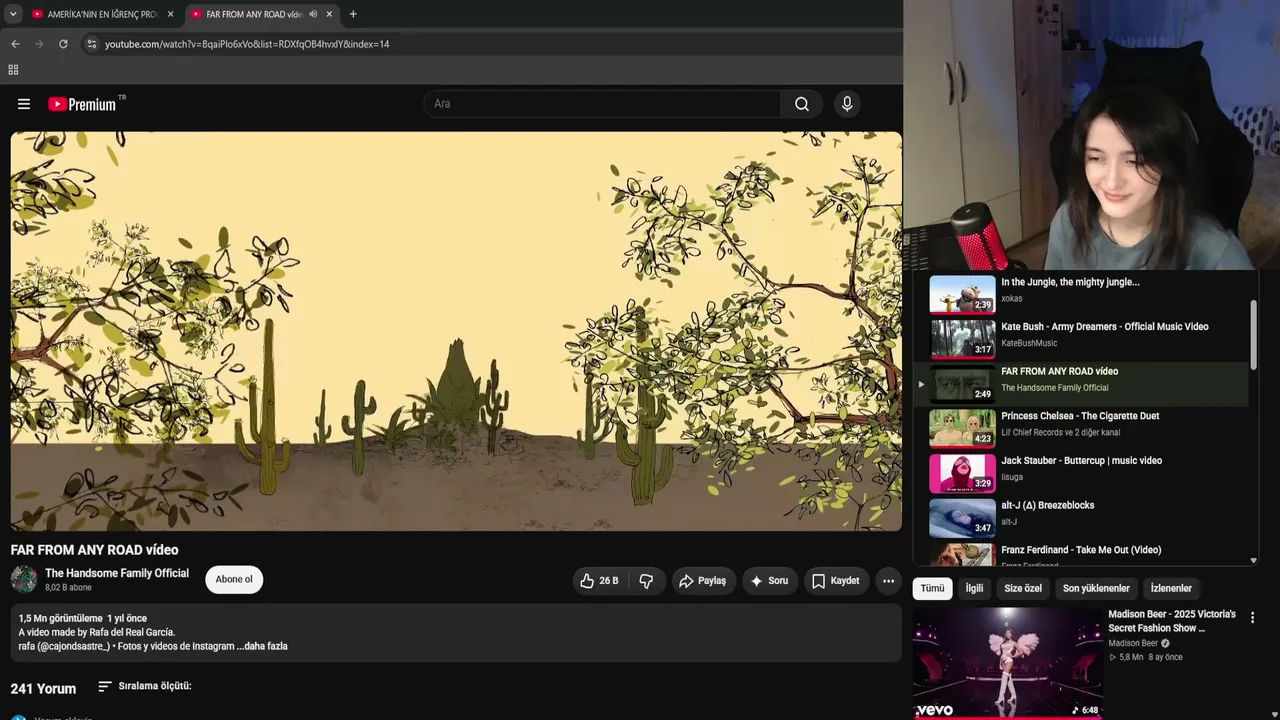Open Madison Beer Victoria's Secret video thumbnail

tap(1008, 663)
